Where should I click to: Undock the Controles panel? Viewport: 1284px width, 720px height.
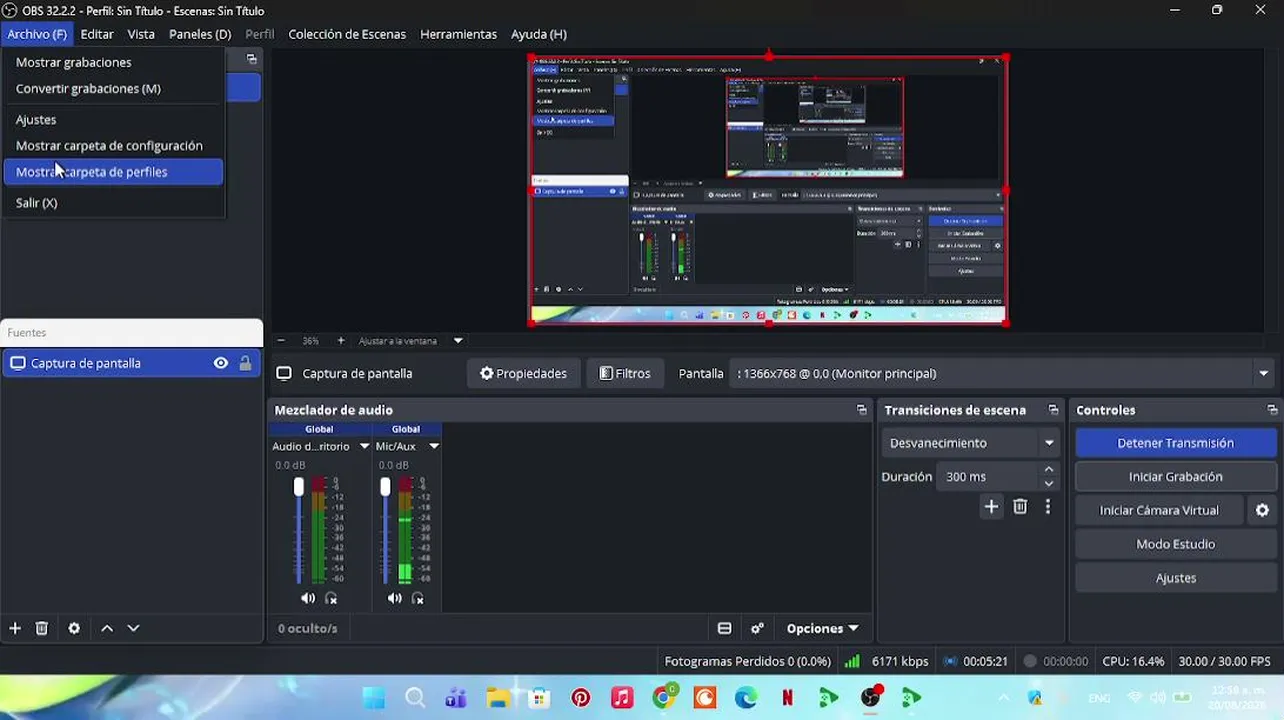click(1272, 410)
